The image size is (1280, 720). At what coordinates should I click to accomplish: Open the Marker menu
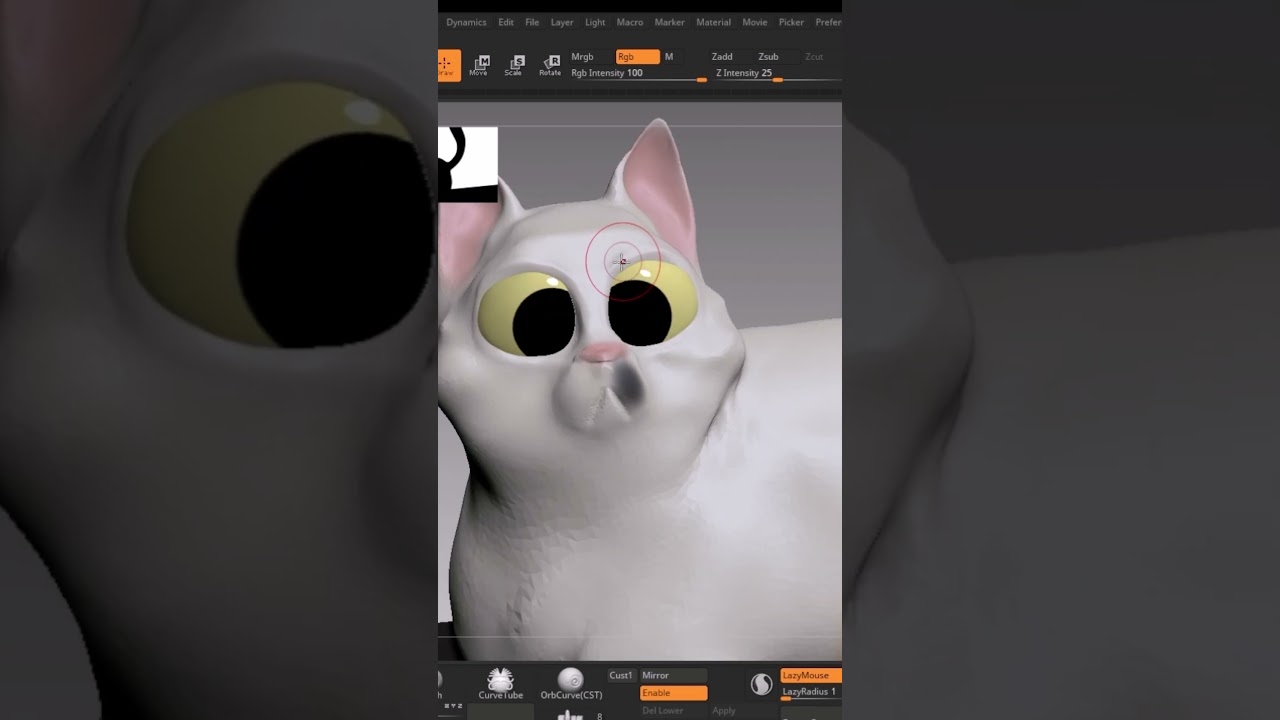click(x=670, y=22)
